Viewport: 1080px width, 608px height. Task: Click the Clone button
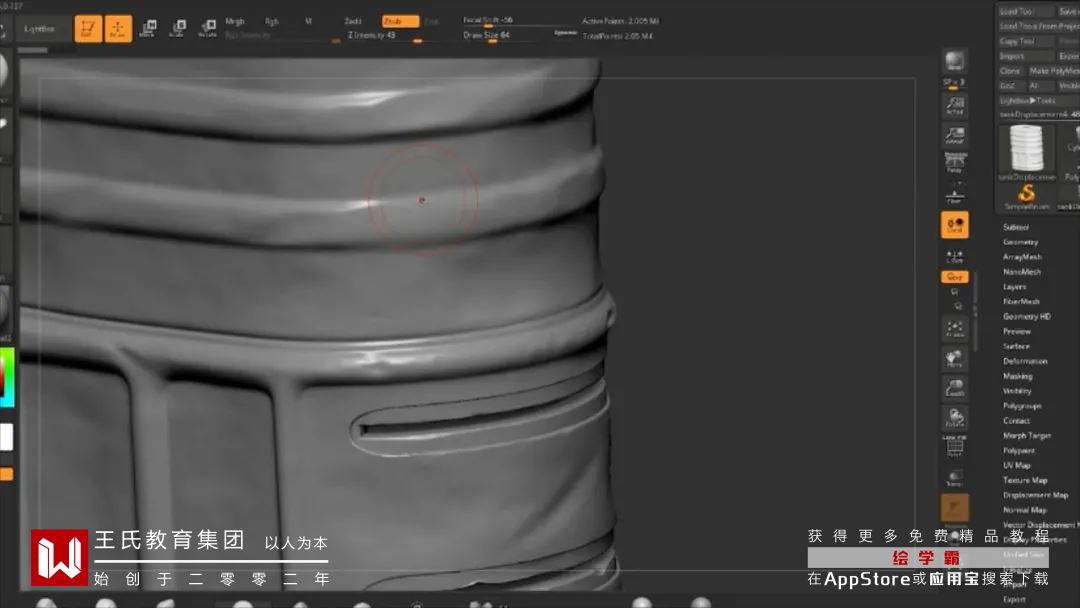pyautogui.click(x=1010, y=71)
